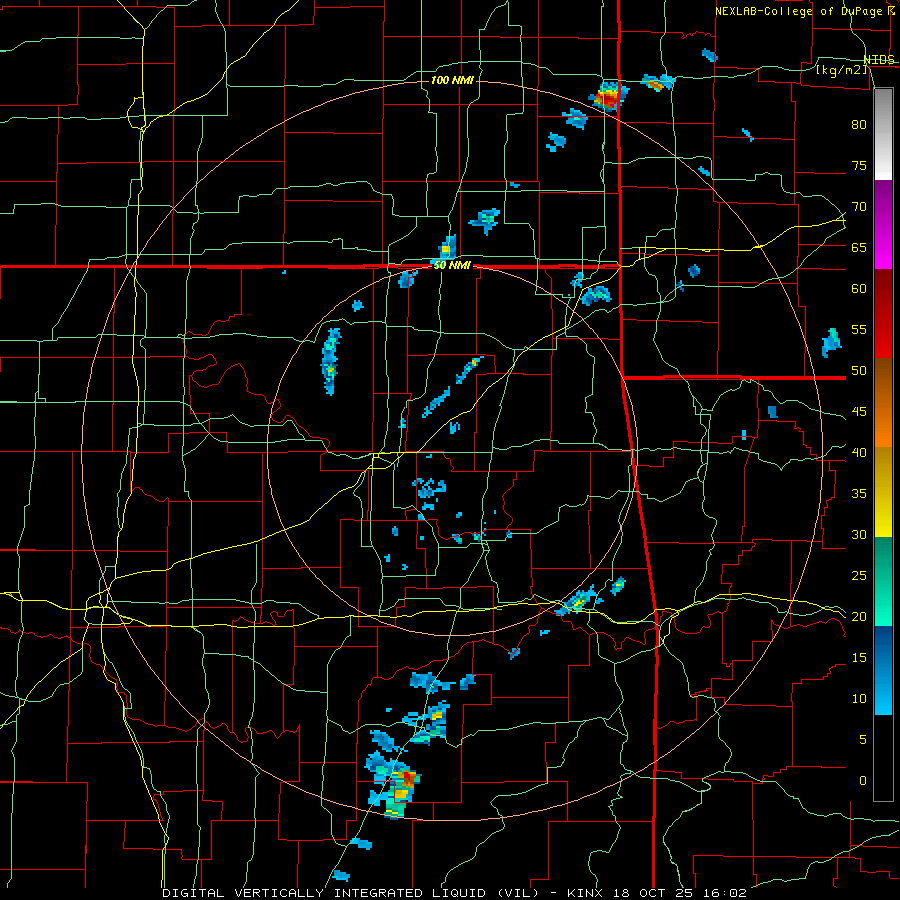Image resolution: width=900 pixels, height=900 pixels.
Task: Pick the red segment of color bar
Action: click(883, 314)
